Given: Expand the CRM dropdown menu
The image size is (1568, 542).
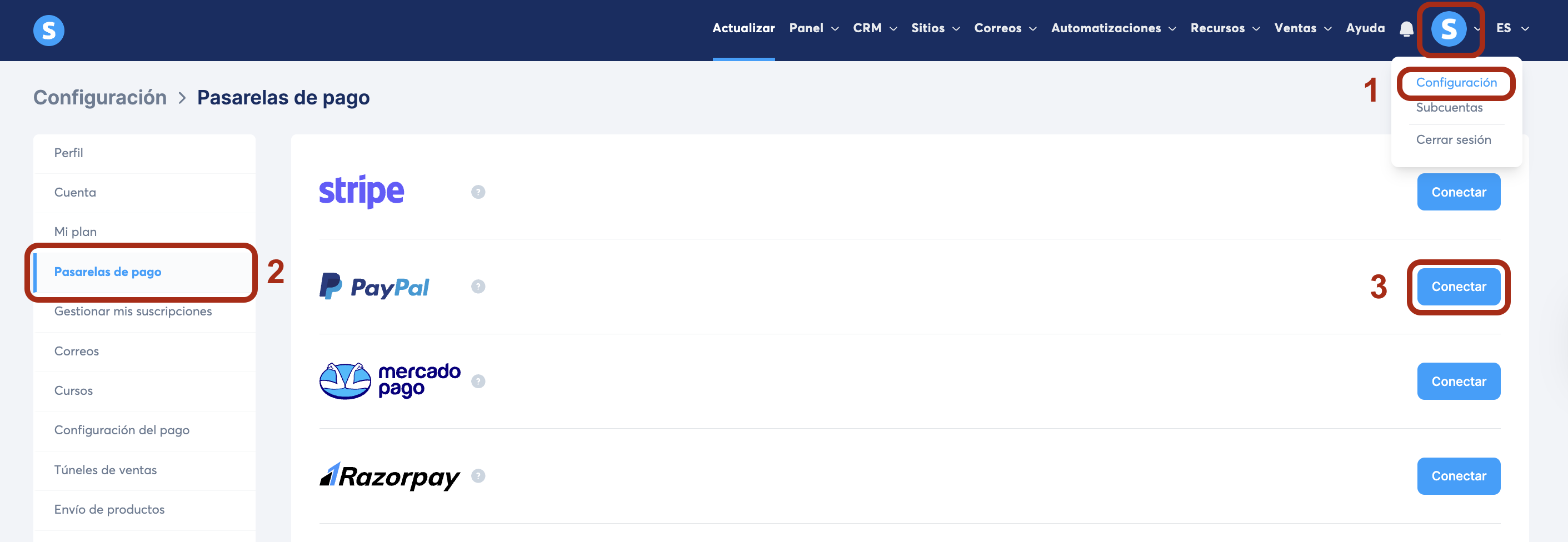Looking at the screenshot, I should 875,28.
